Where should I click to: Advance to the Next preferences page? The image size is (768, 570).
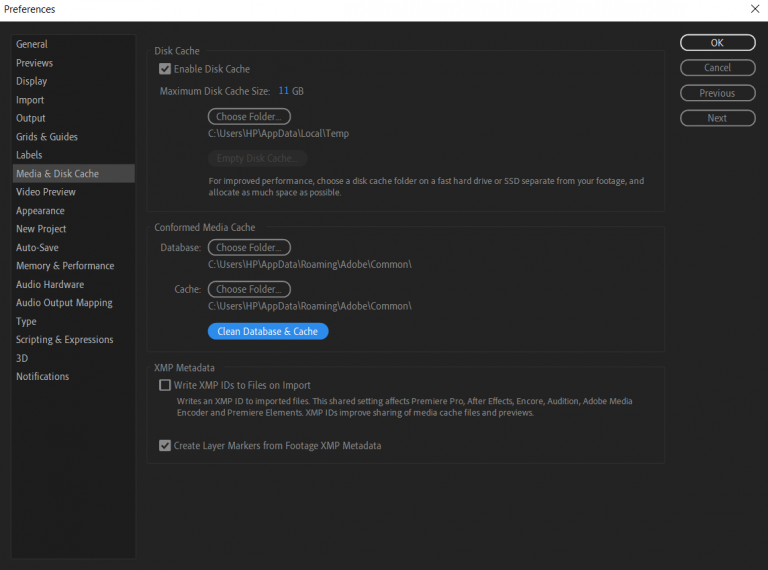pyautogui.click(x=717, y=118)
